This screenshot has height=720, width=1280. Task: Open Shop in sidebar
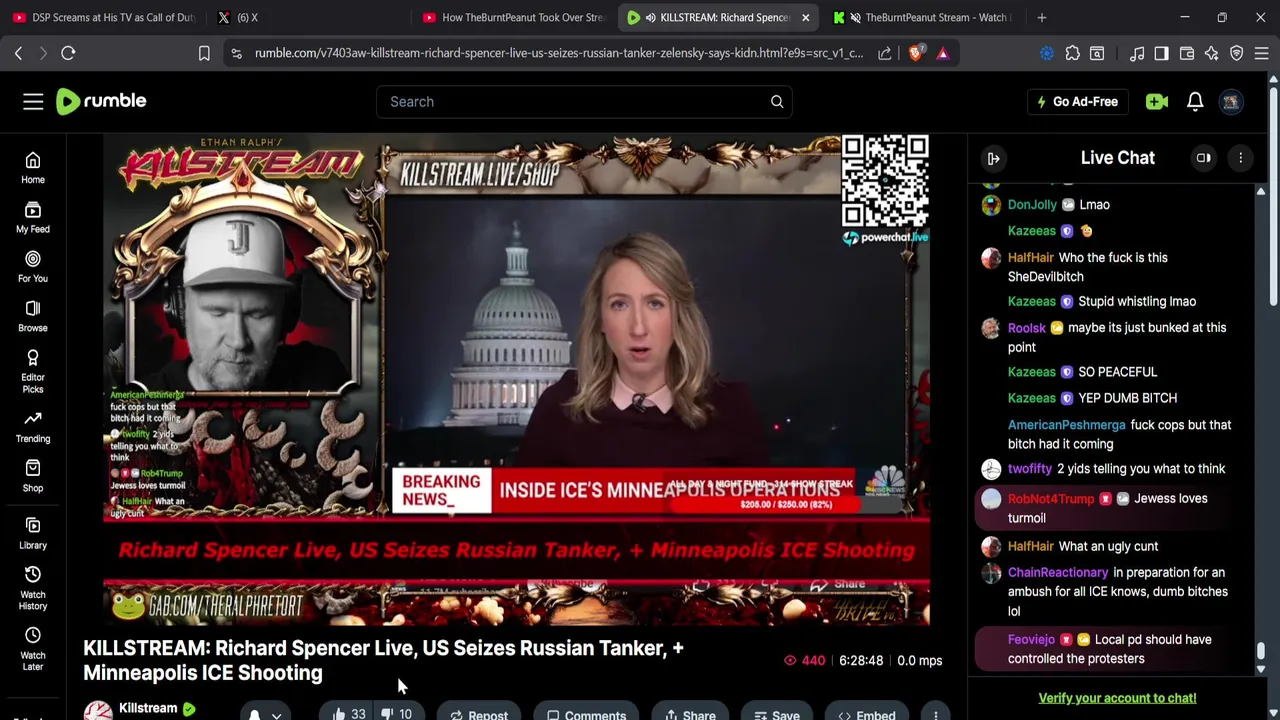(x=33, y=476)
